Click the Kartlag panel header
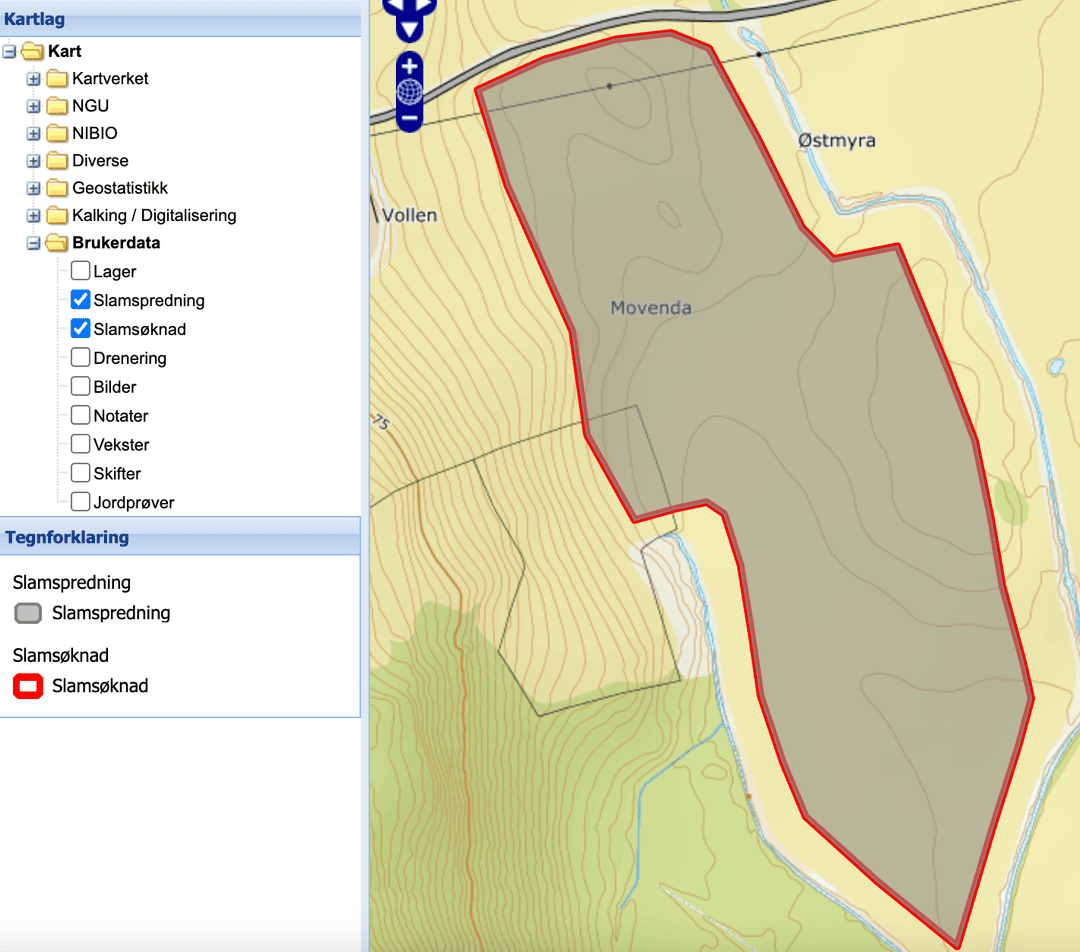 click(x=180, y=19)
